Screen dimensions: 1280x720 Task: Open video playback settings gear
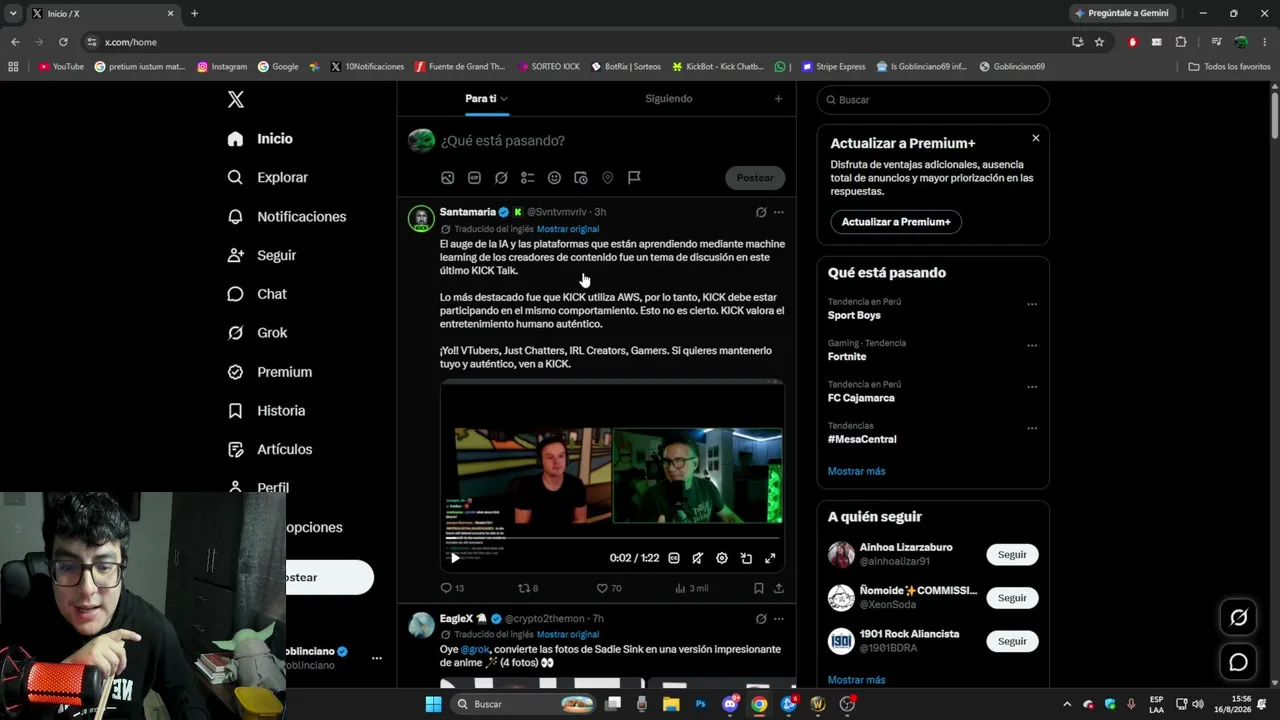tap(722, 558)
